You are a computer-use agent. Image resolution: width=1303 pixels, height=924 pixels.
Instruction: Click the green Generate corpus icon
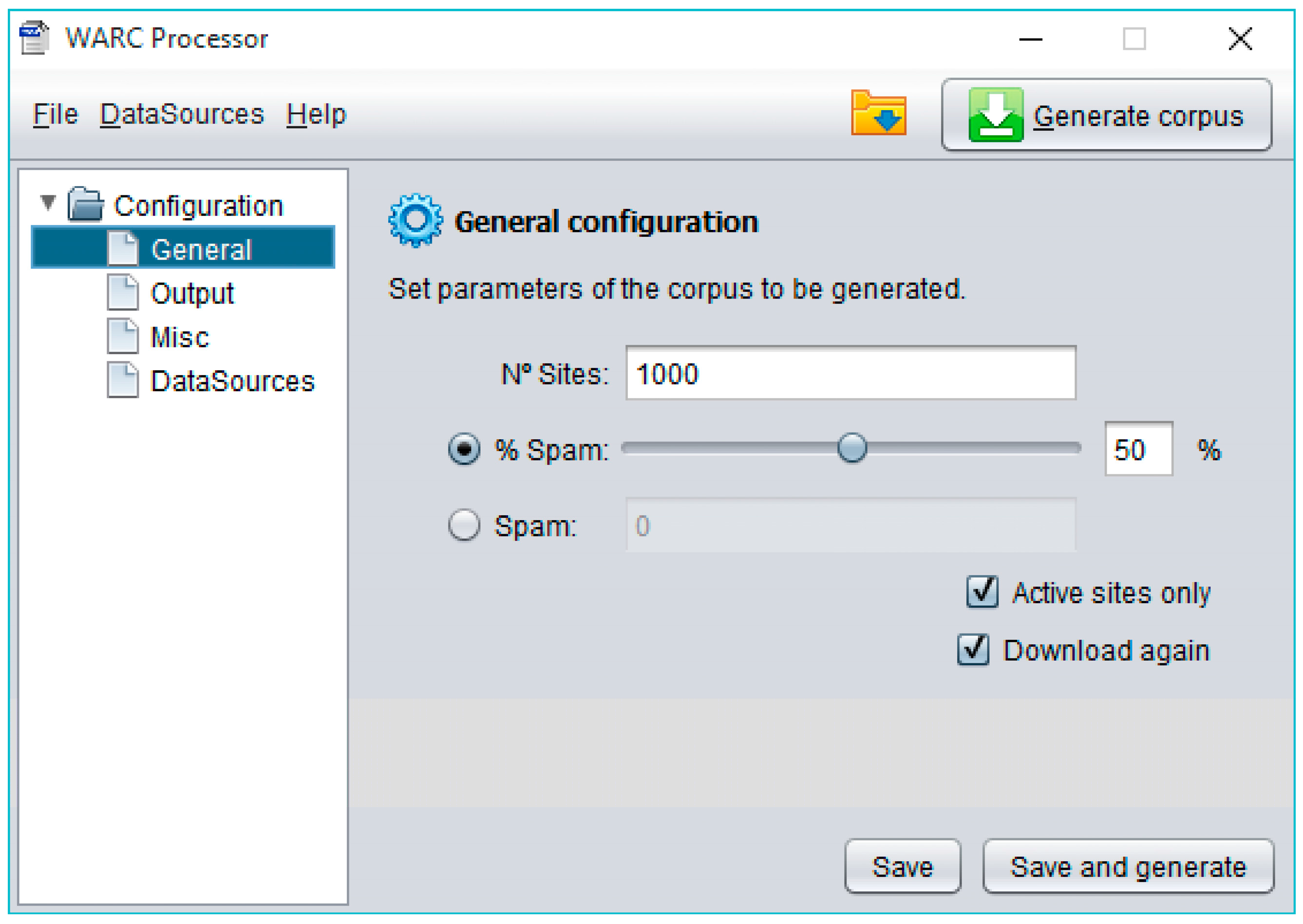point(995,114)
